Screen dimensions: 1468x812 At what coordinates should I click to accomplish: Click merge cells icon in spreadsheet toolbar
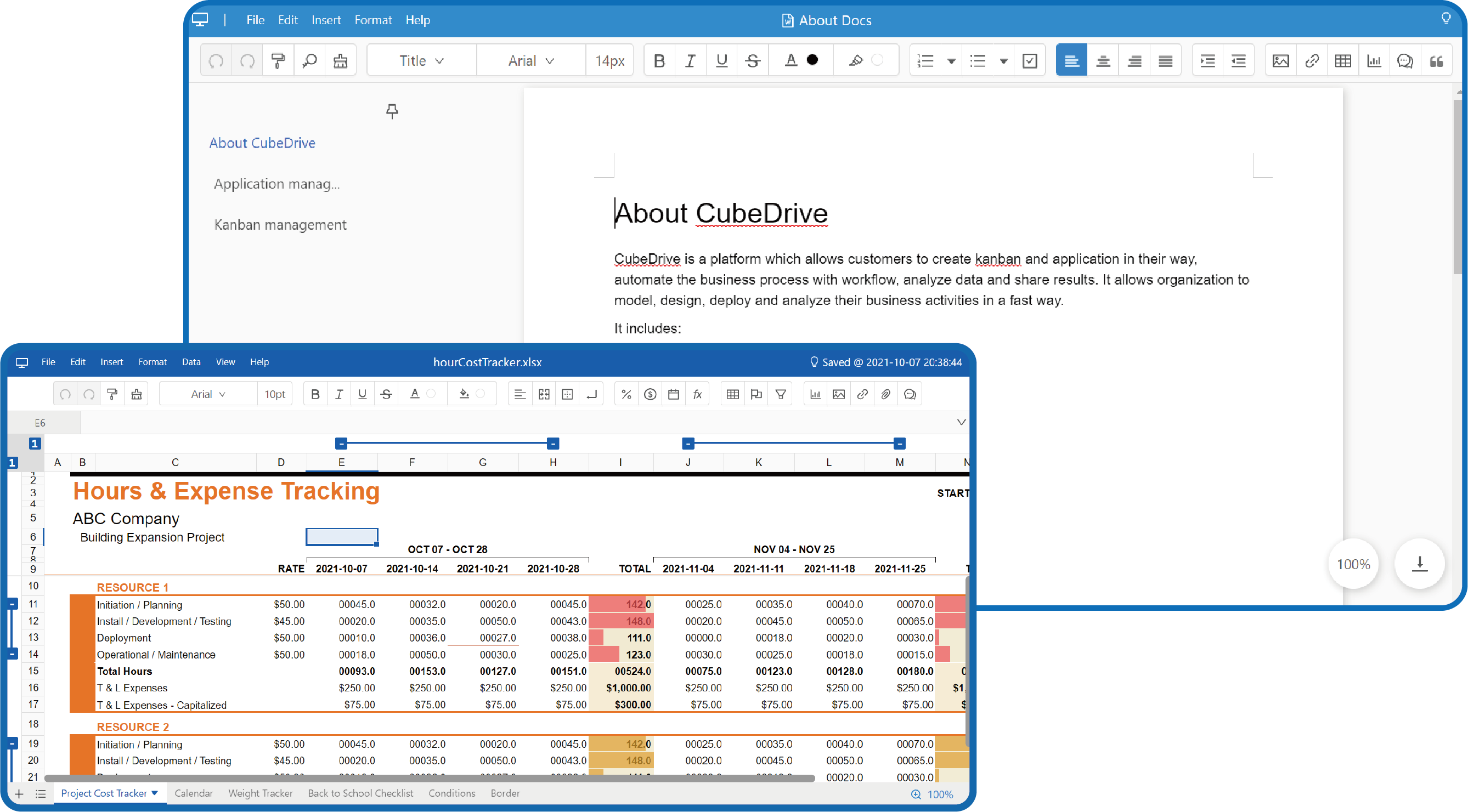pos(544,394)
